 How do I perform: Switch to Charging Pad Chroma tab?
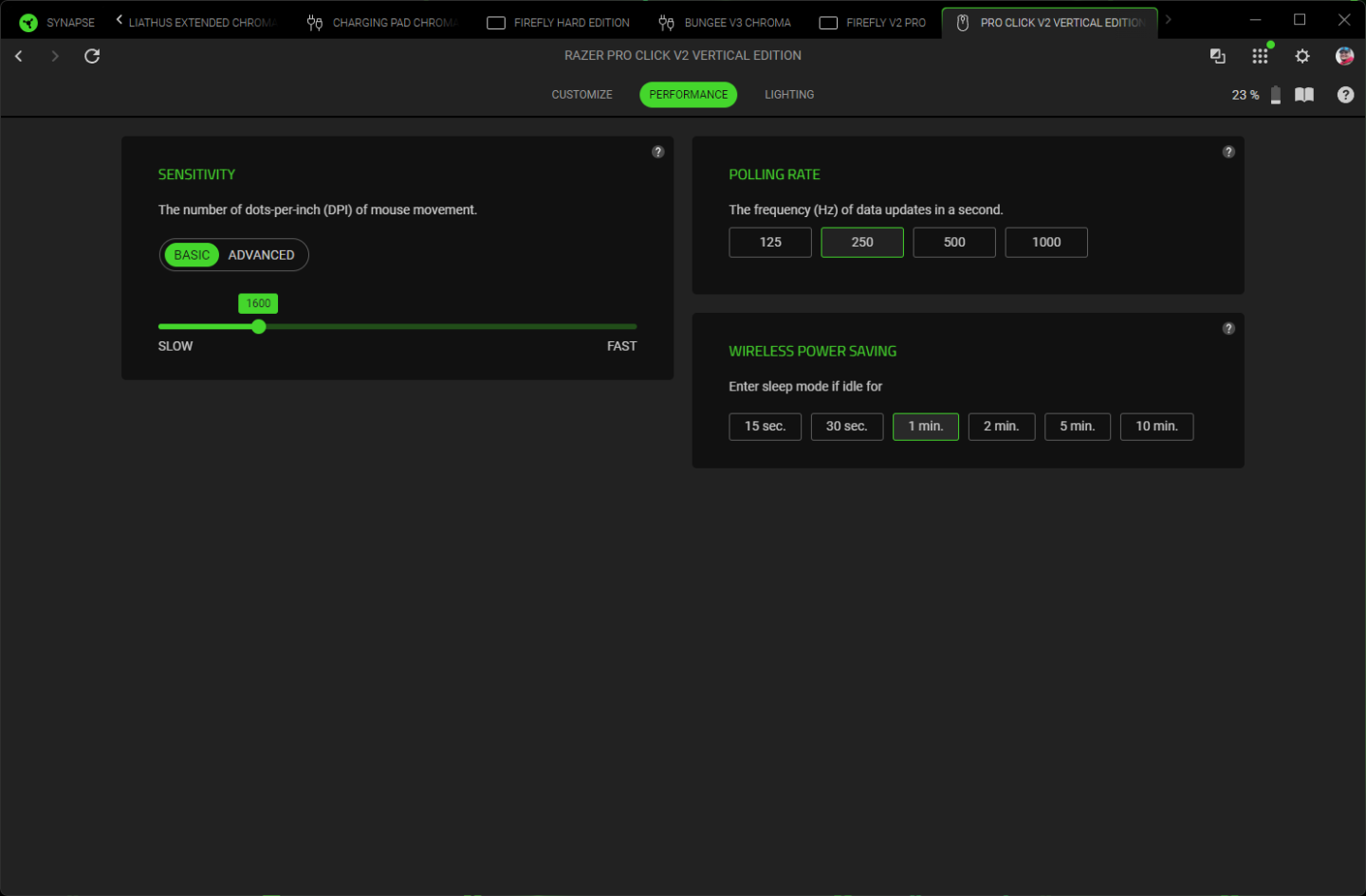pos(382,22)
